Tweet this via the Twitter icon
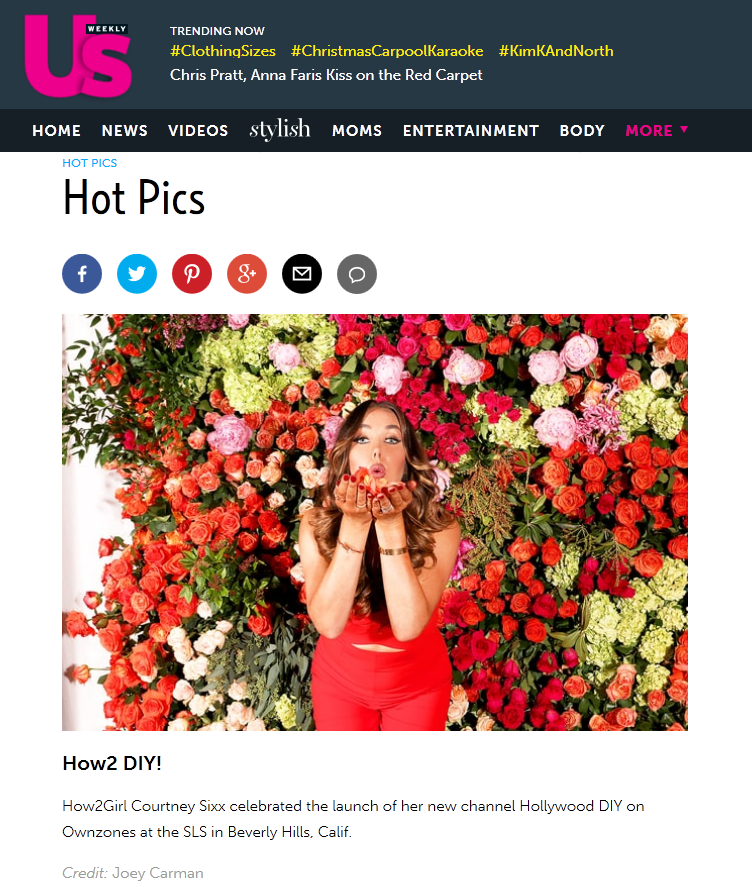Image resolution: width=752 pixels, height=887 pixels. pos(137,274)
